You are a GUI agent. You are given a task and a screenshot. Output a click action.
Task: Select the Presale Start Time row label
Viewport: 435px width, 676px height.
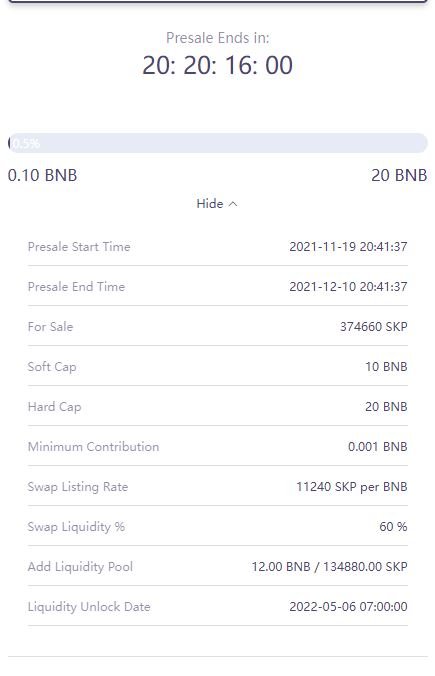(79, 247)
